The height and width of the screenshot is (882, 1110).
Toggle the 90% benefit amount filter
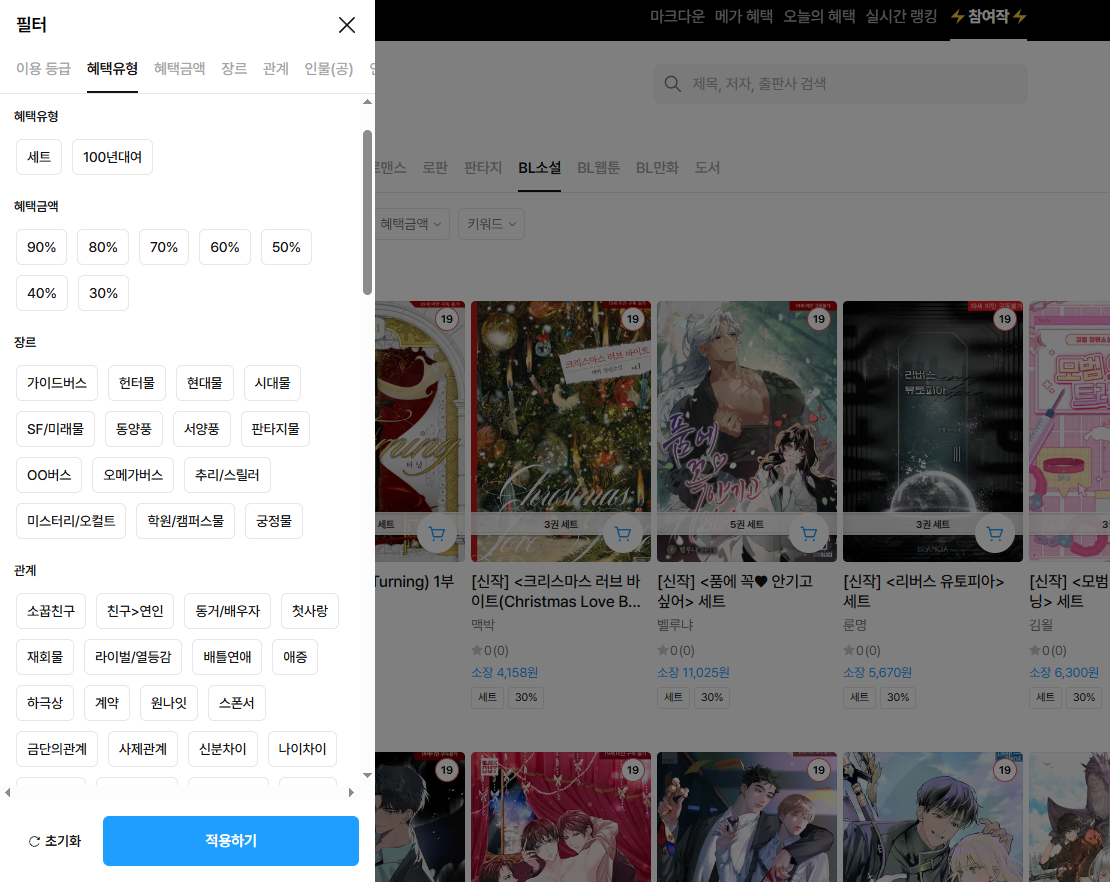[42, 247]
